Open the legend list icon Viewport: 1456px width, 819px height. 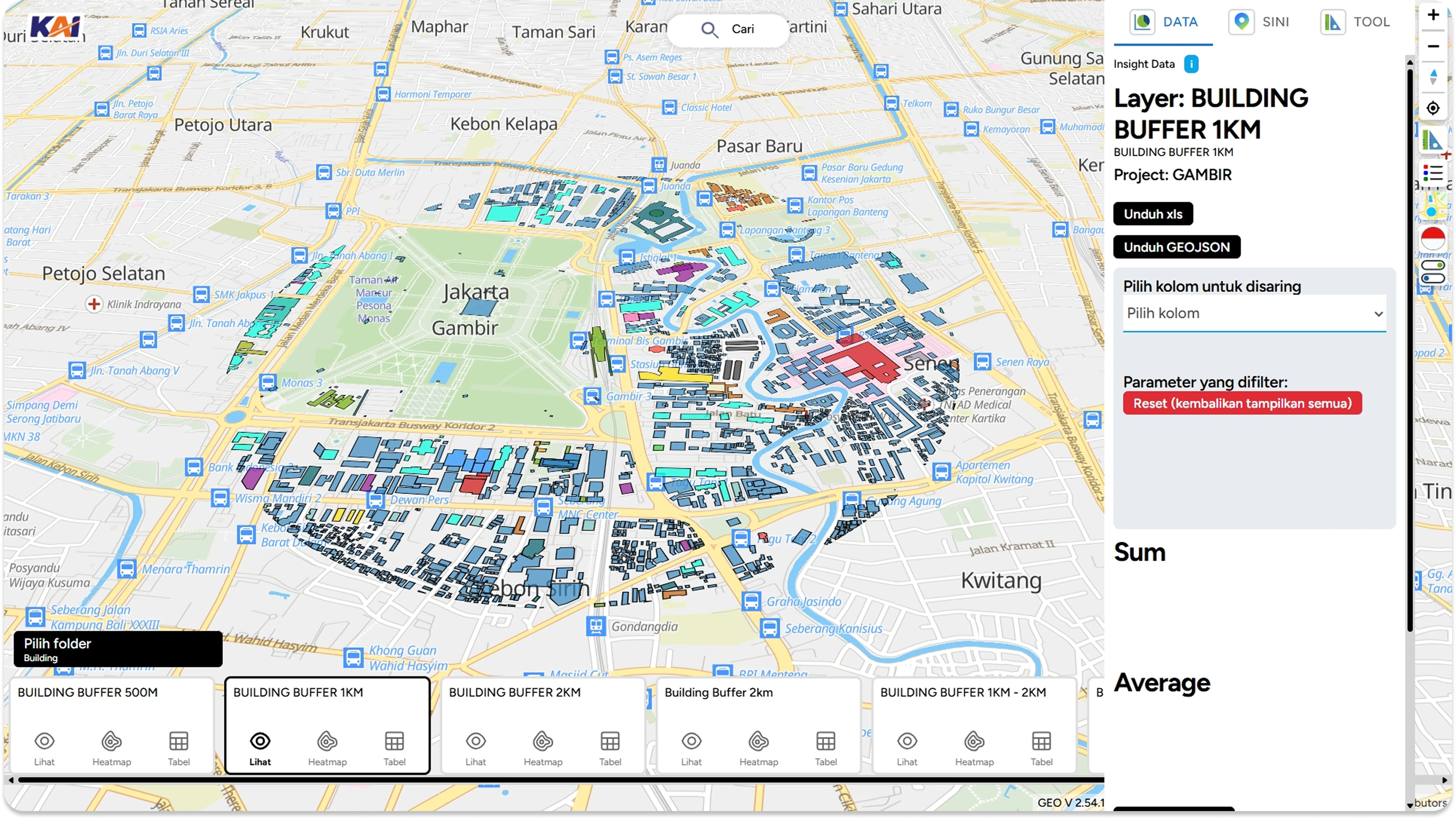click(1433, 173)
